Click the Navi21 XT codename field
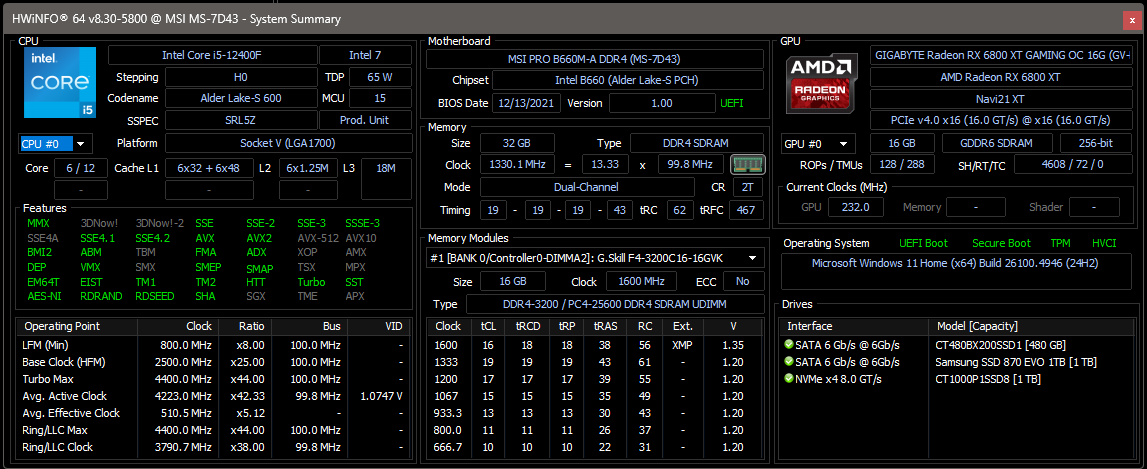The image size is (1147, 469). click(x=1001, y=98)
